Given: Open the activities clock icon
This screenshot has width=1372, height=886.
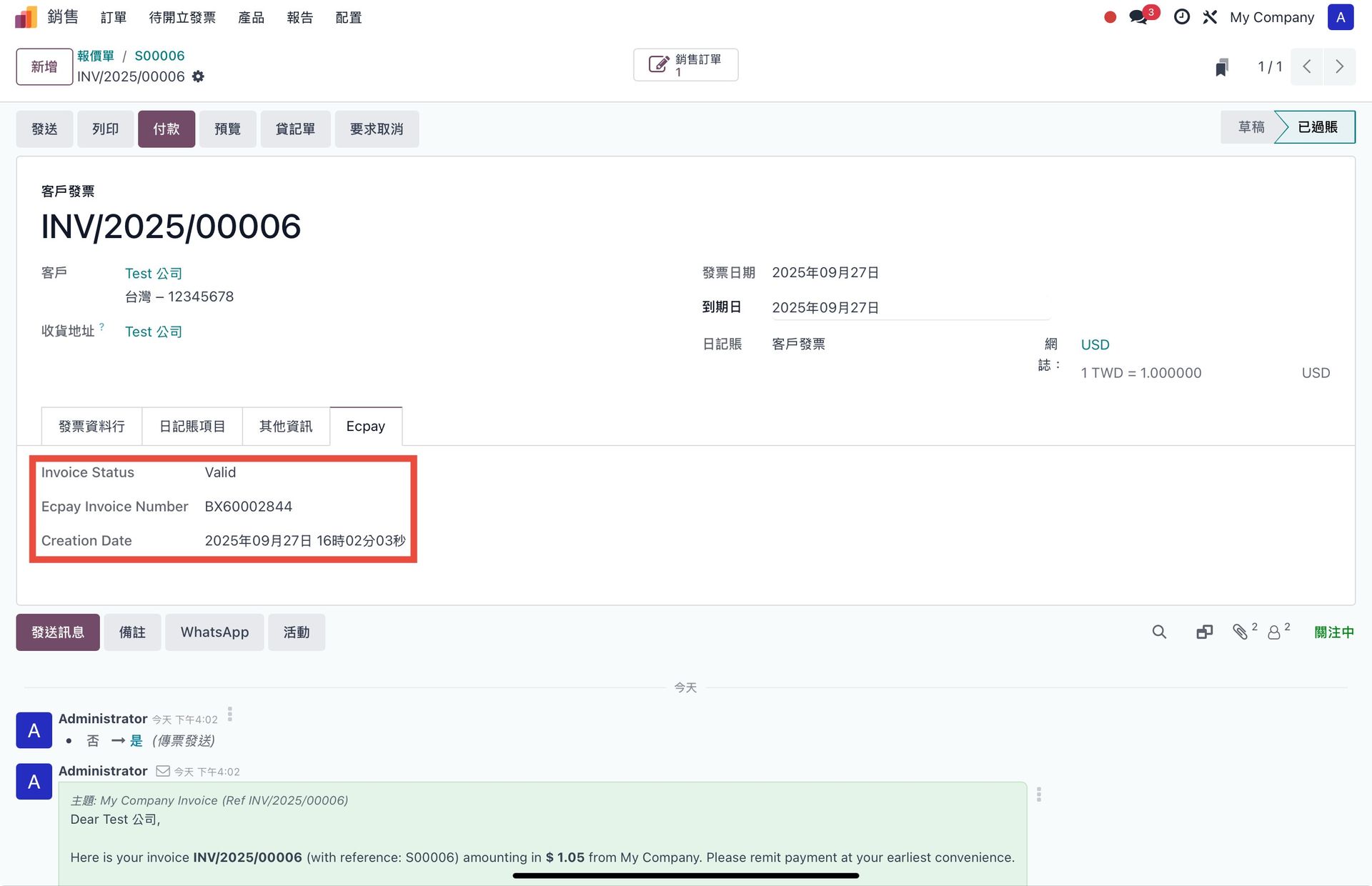Looking at the screenshot, I should (x=1181, y=17).
